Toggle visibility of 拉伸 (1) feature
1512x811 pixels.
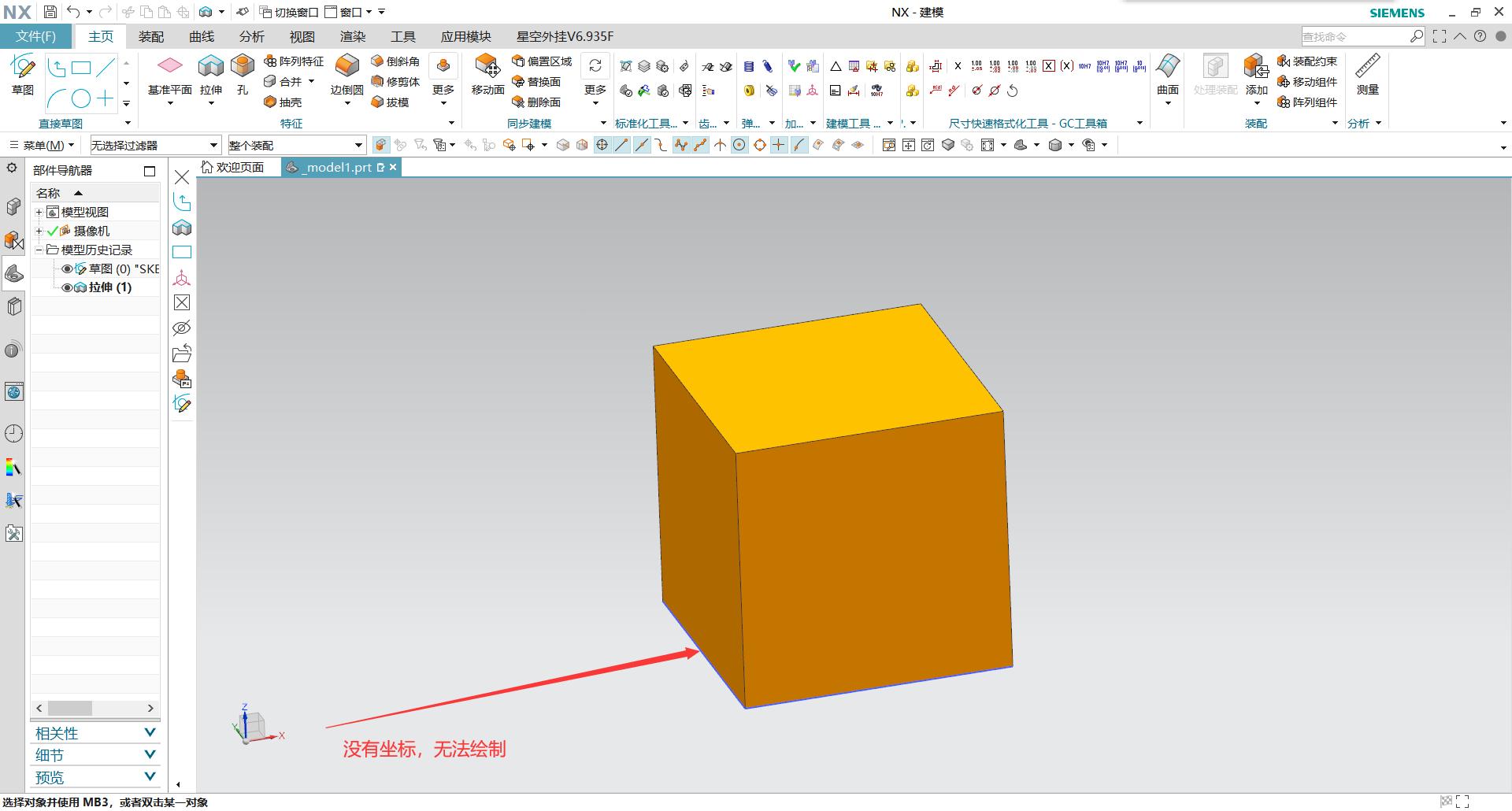point(67,288)
